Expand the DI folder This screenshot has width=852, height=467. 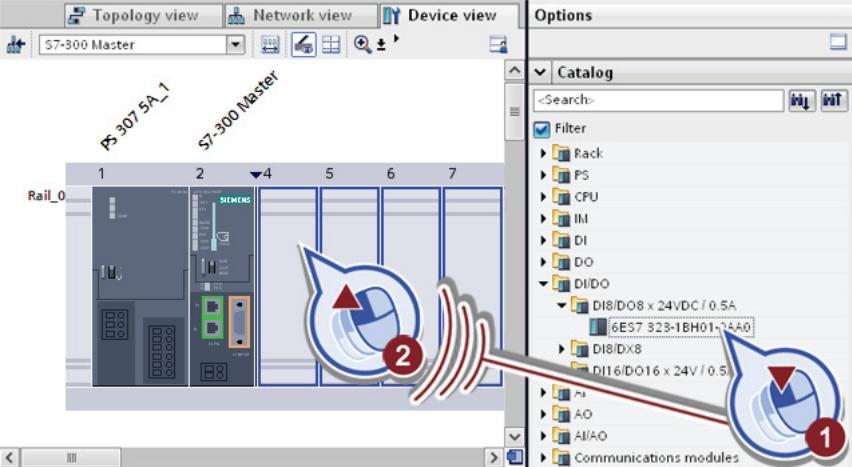543,240
